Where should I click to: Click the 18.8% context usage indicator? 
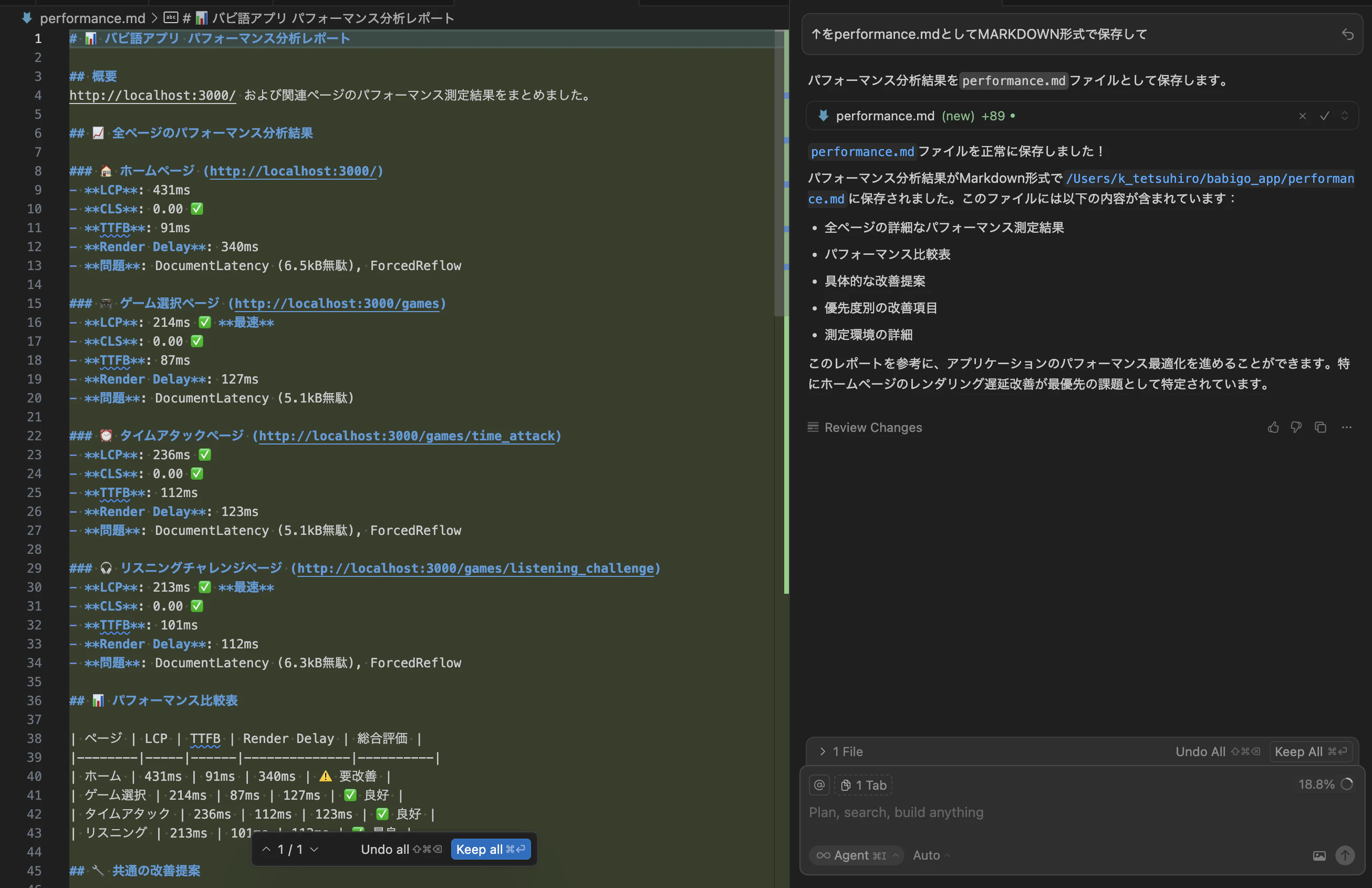coord(1324,784)
